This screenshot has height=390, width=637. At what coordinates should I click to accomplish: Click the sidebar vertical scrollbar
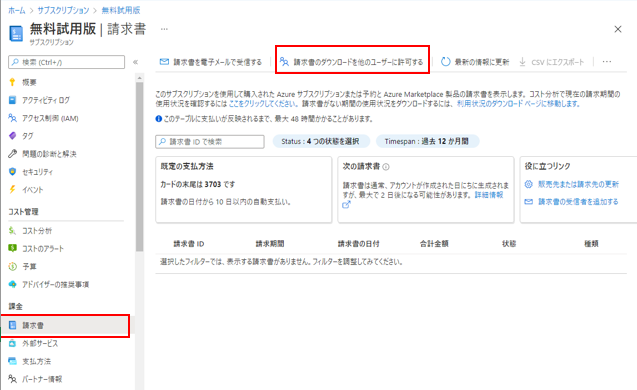tap(139, 167)
